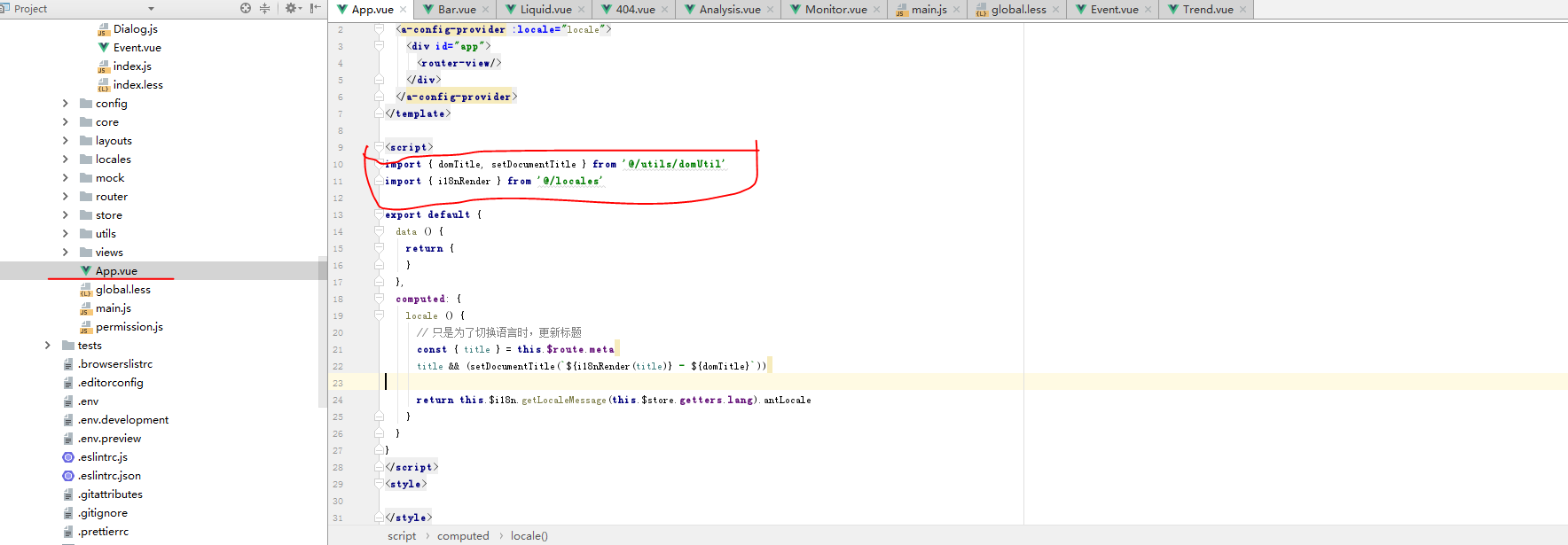Expand the utils folder

(65, 234)
